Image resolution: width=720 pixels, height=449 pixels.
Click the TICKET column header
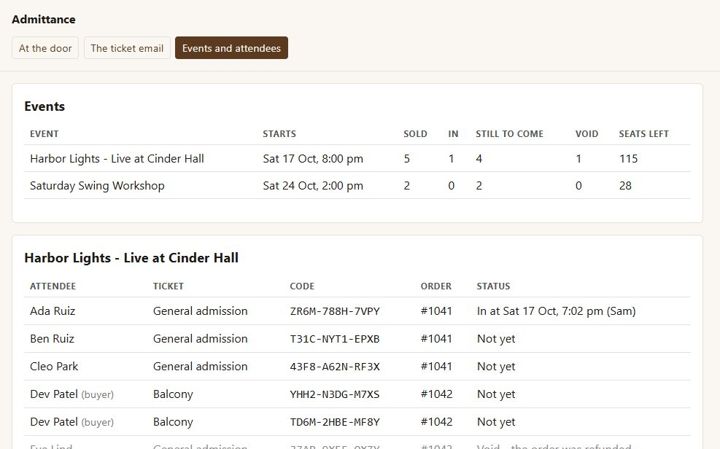tap(168, 286)
